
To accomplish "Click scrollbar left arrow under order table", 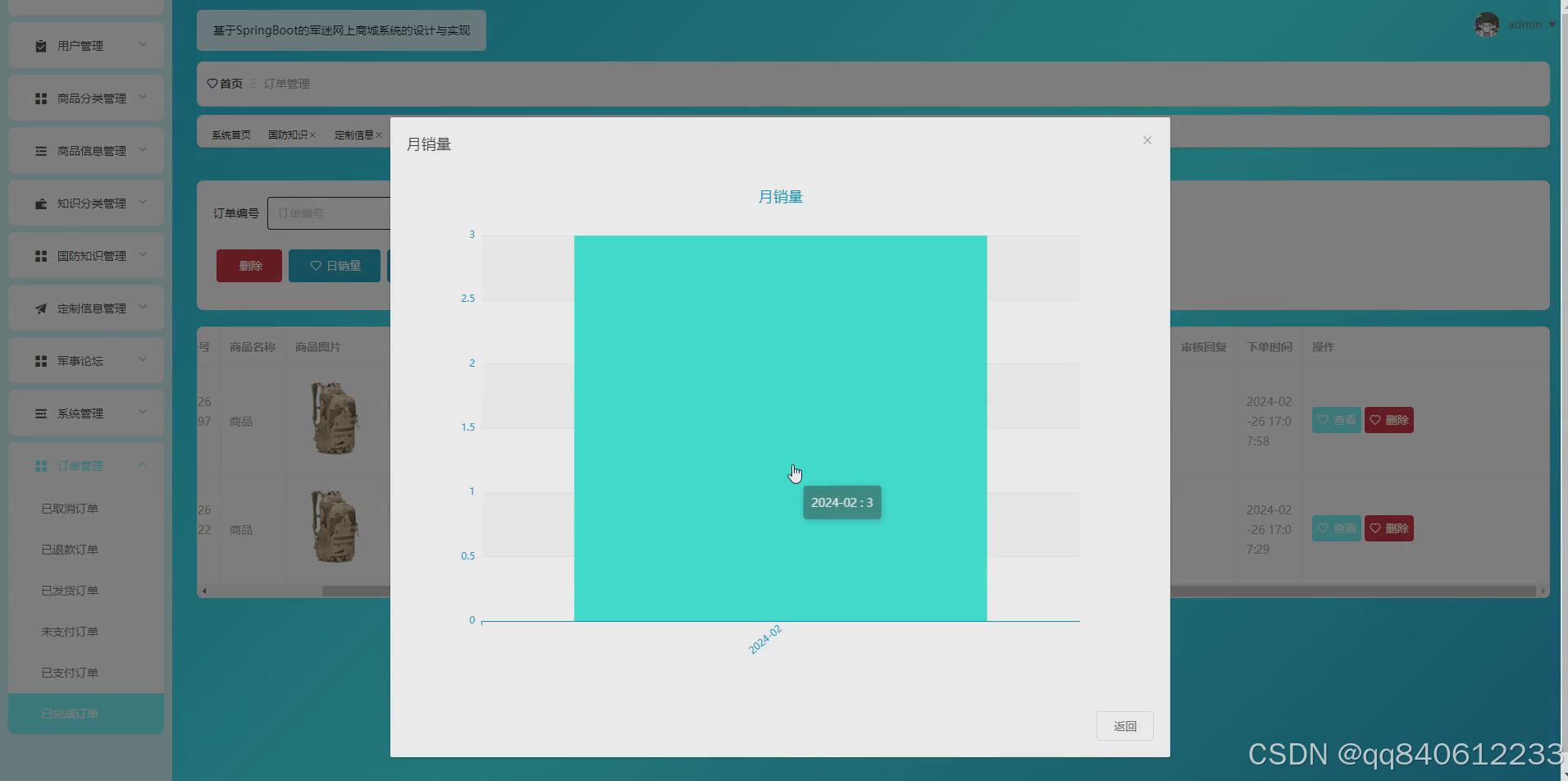I will coord(204,591).
